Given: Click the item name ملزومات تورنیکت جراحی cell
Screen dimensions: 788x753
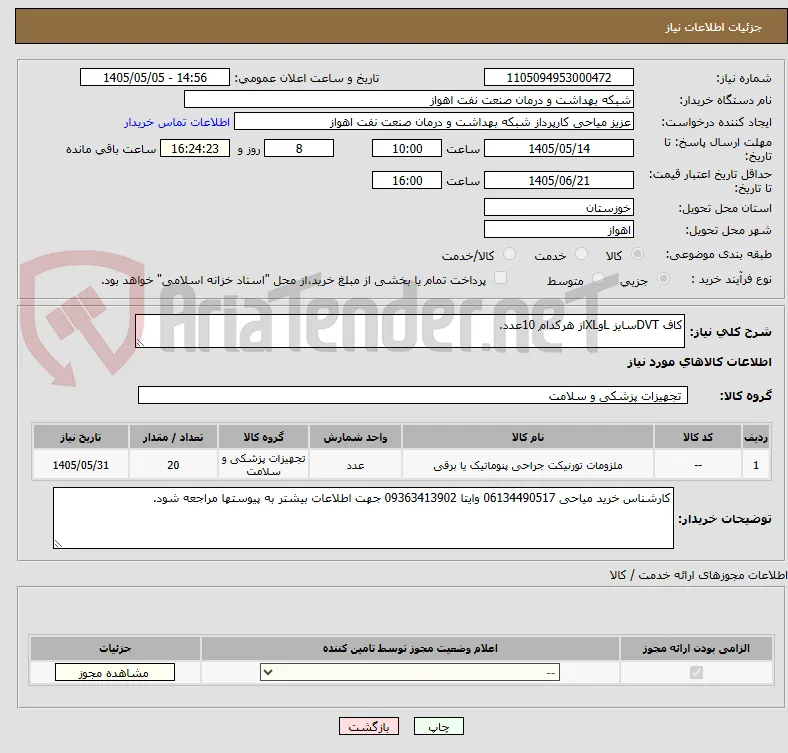Looking at the screenshot, I should click(x=528, y=465).
